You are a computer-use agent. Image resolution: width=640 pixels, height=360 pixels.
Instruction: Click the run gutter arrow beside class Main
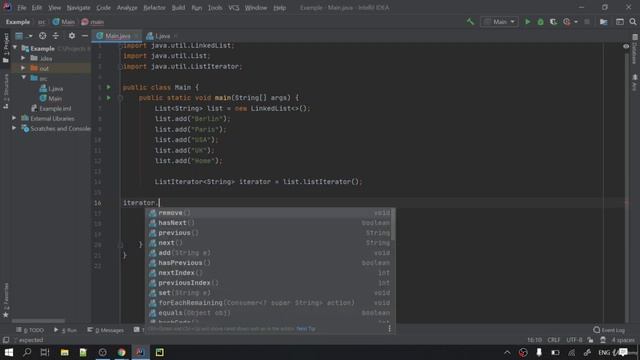(109, 87)
